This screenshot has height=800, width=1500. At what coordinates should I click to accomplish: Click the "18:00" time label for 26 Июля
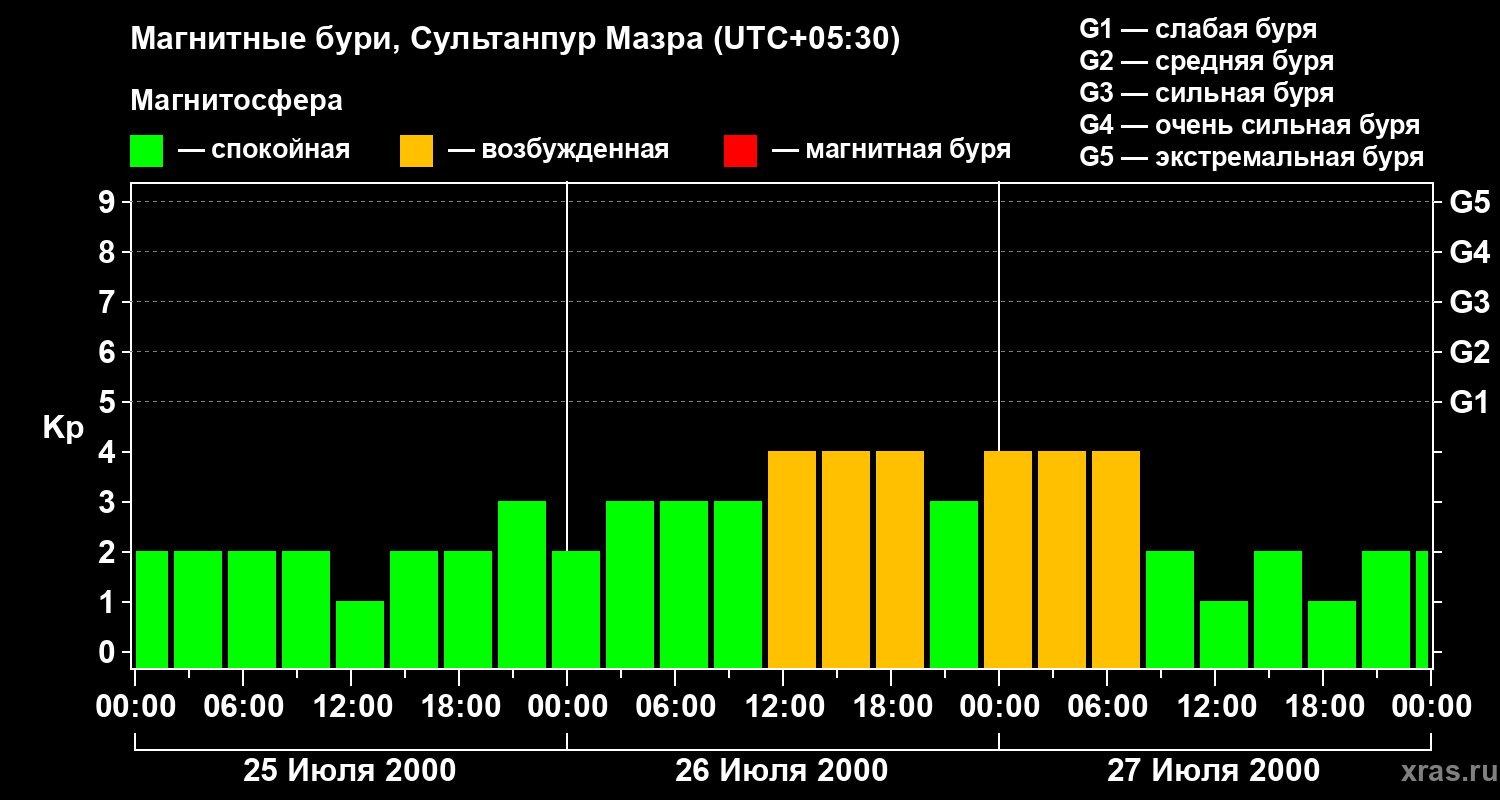[891, 707]
